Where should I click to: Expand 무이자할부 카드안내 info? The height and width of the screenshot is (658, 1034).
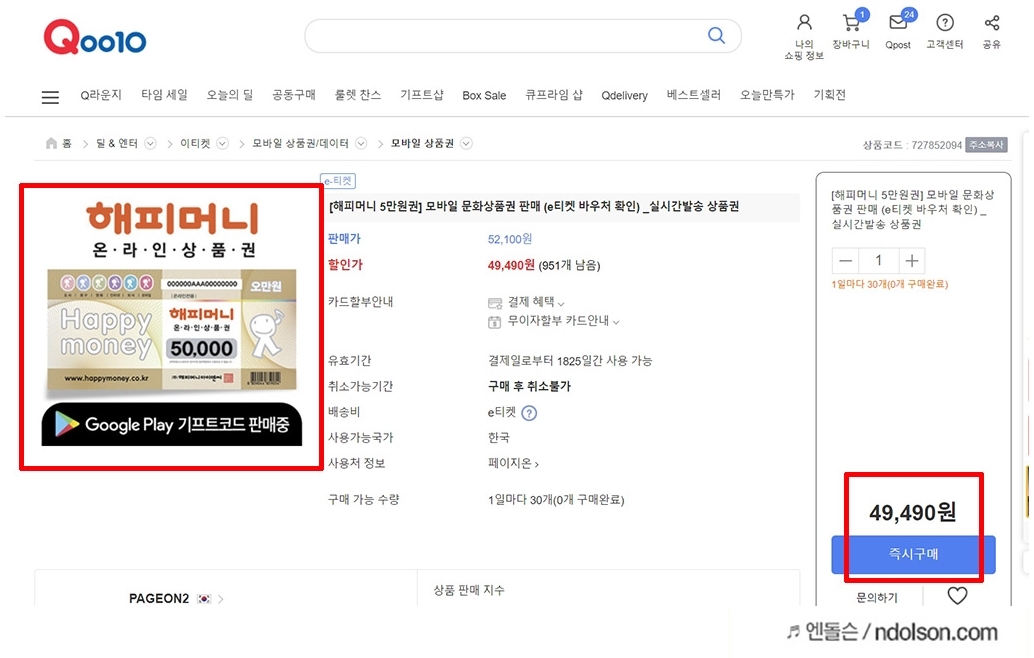click(553, 321)
